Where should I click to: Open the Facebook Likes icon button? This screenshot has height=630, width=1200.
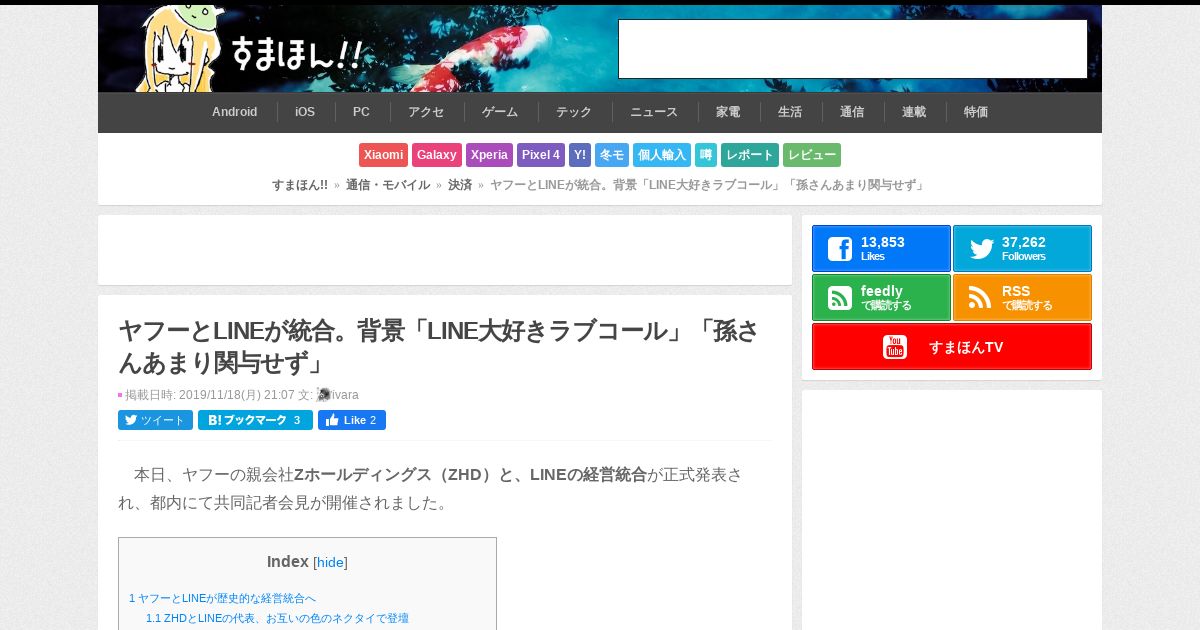881,248
